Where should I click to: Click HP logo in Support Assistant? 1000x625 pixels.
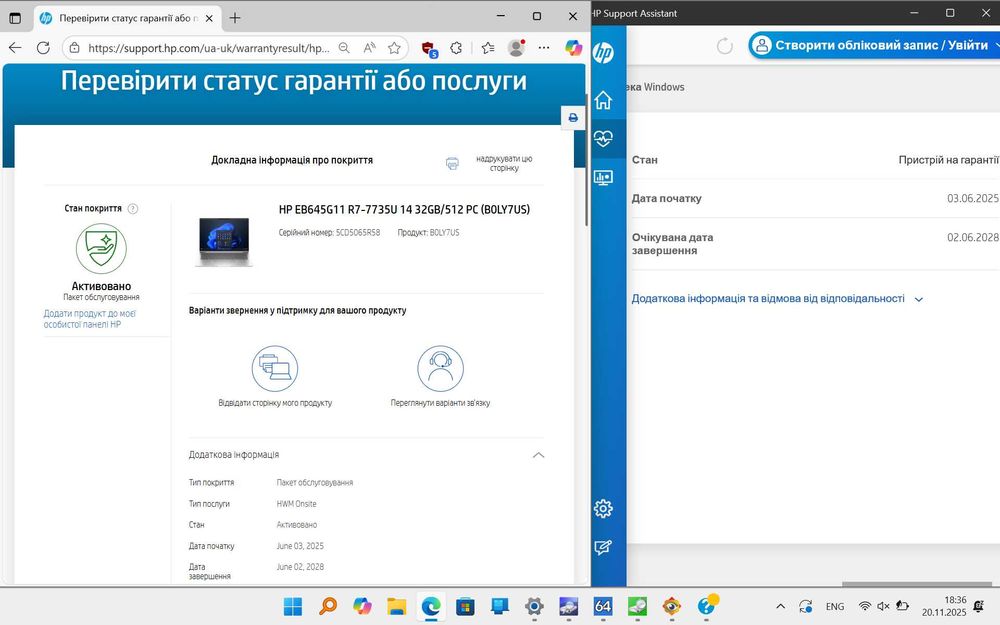(x=603, y=52)
